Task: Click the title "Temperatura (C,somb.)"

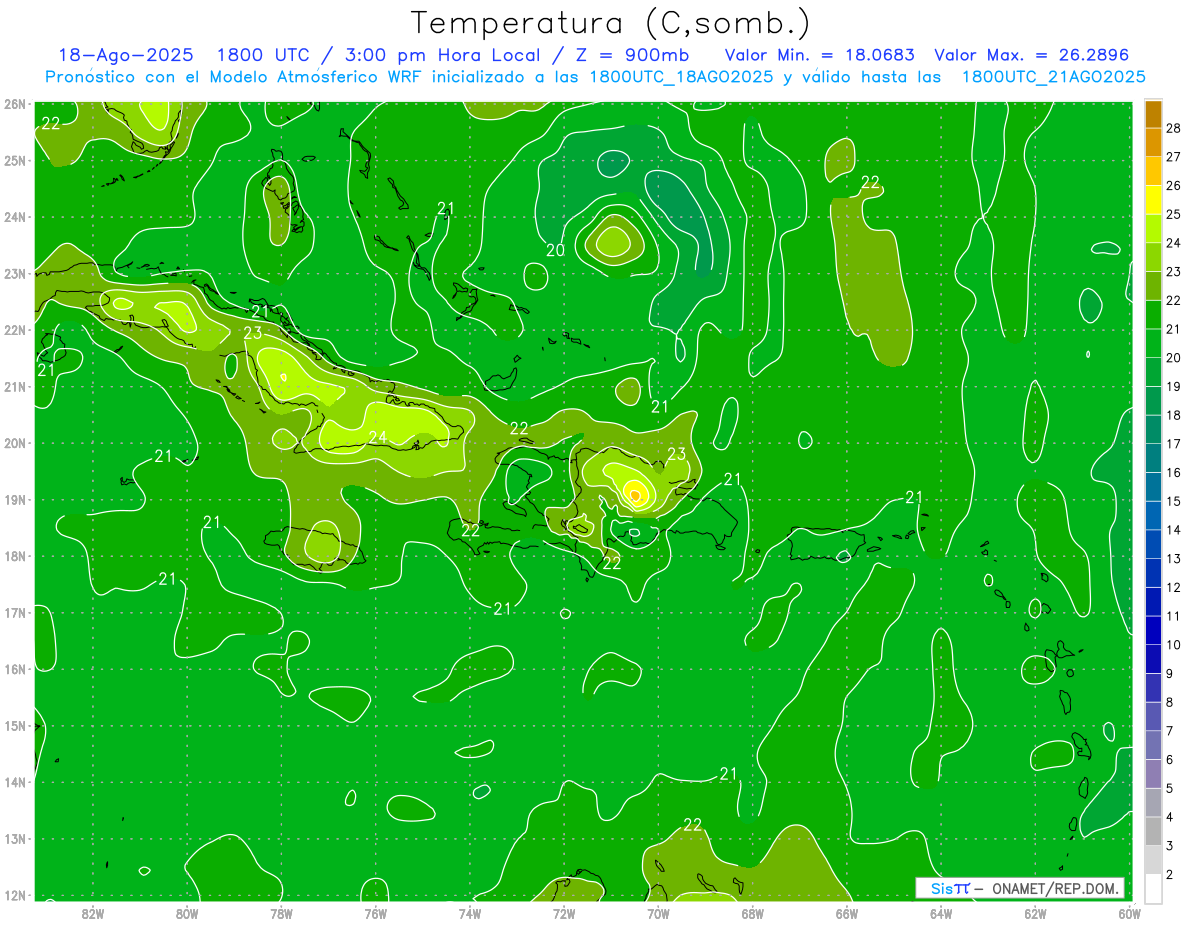Action: [611, 23]
